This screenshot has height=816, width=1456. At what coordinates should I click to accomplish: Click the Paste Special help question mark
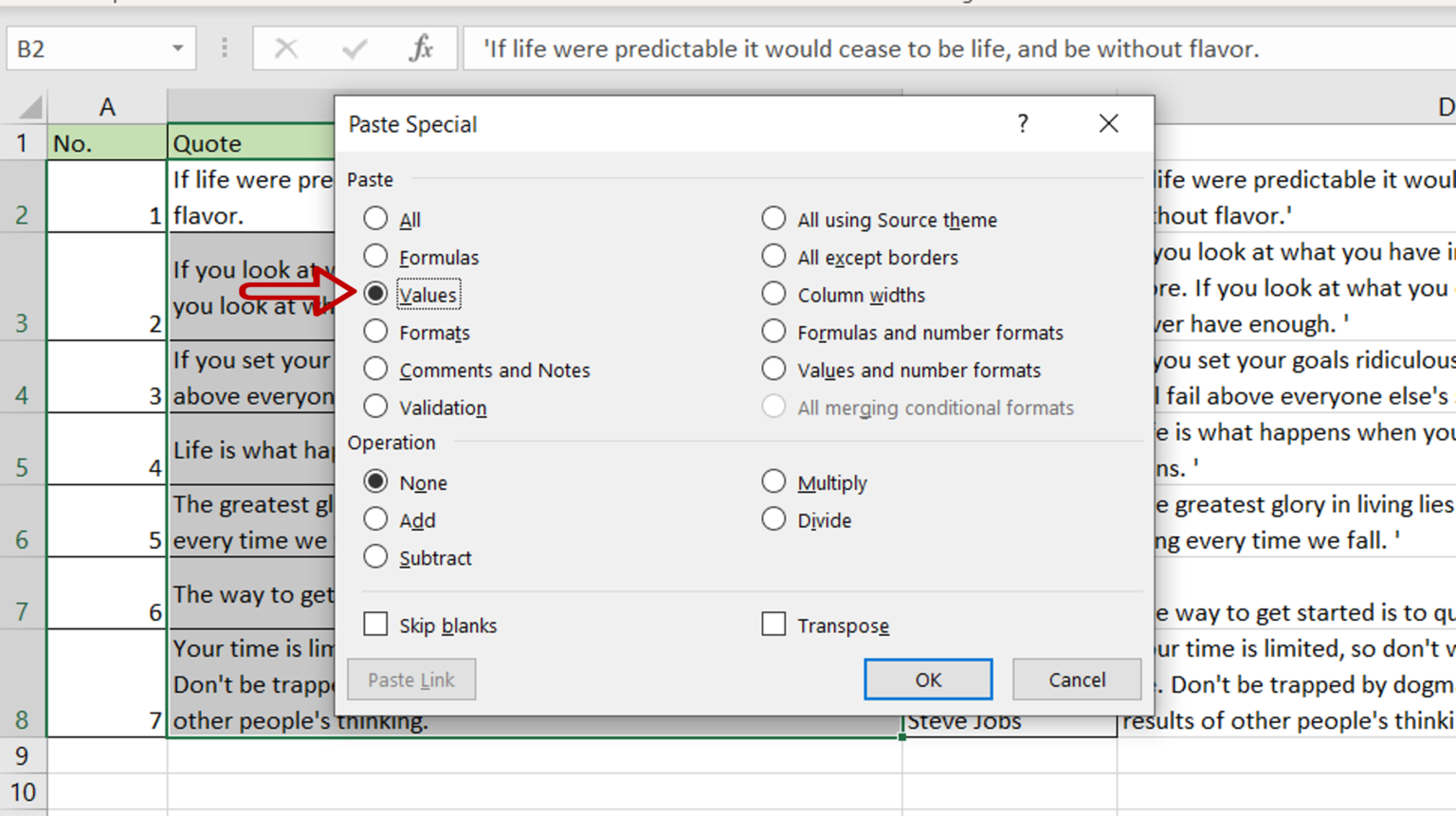click(1022, 123)
